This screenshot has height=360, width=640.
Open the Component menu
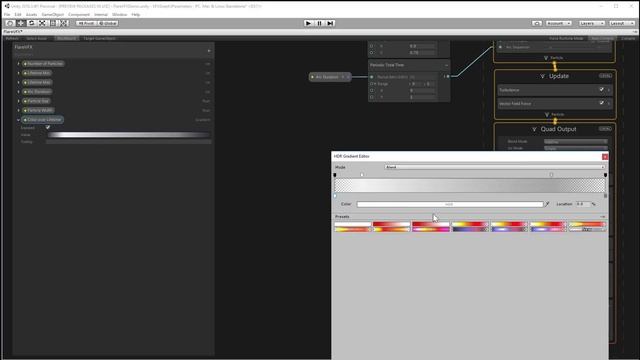(79, 14)
